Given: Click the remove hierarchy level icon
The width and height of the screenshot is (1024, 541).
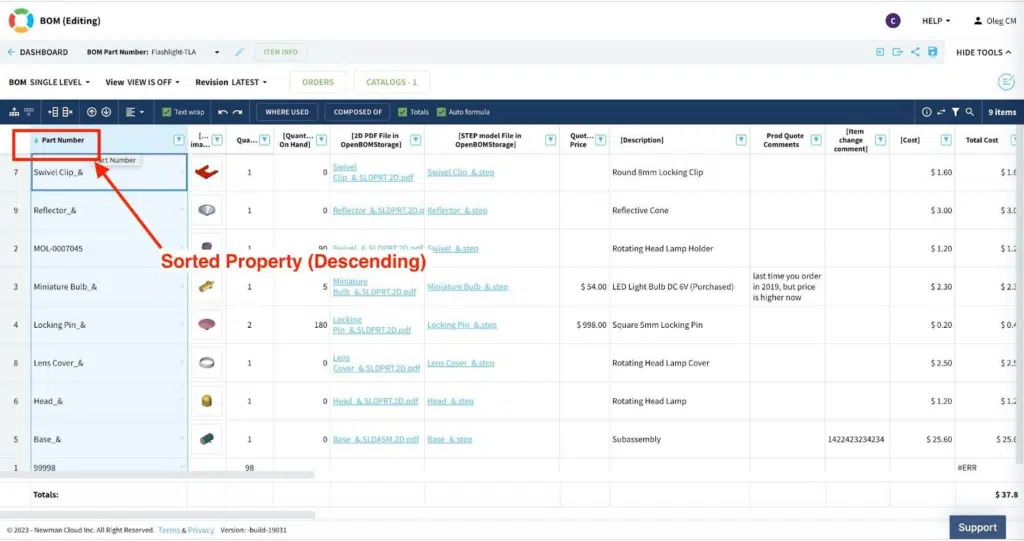Looking at the screenshot, I should click(29, 112).
